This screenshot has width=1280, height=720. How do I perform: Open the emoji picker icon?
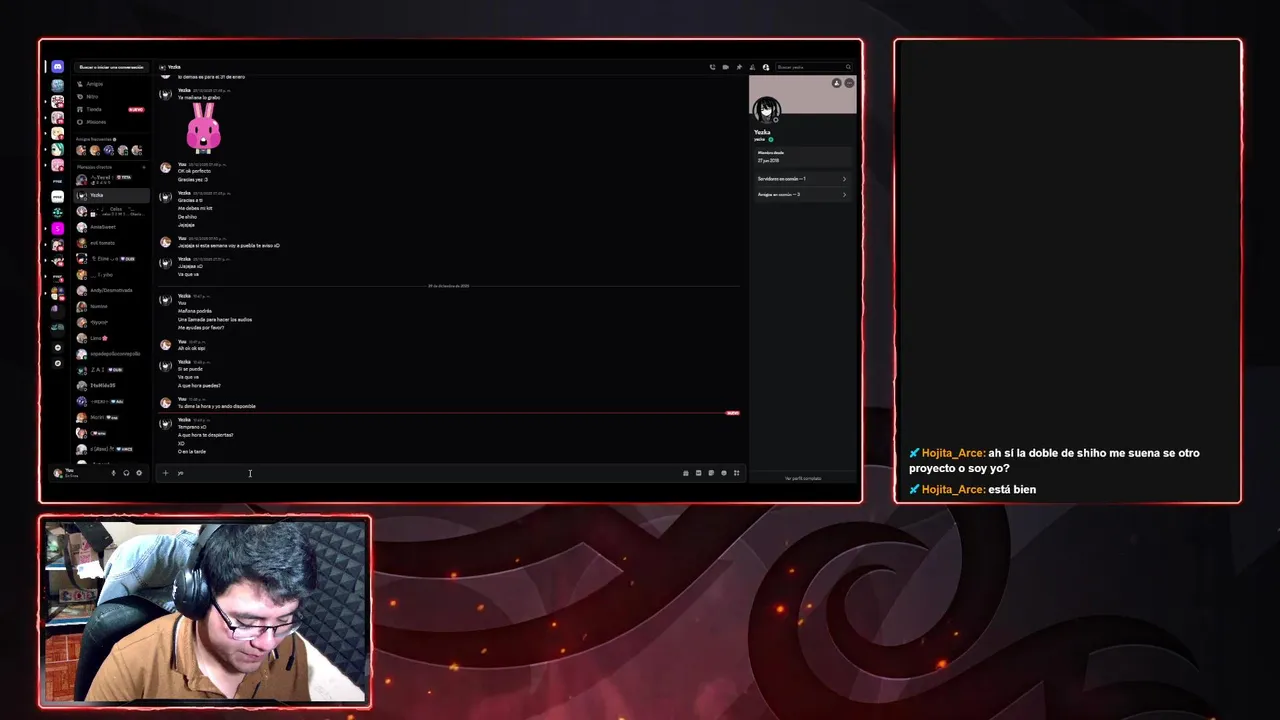click(x=724, y=473)
